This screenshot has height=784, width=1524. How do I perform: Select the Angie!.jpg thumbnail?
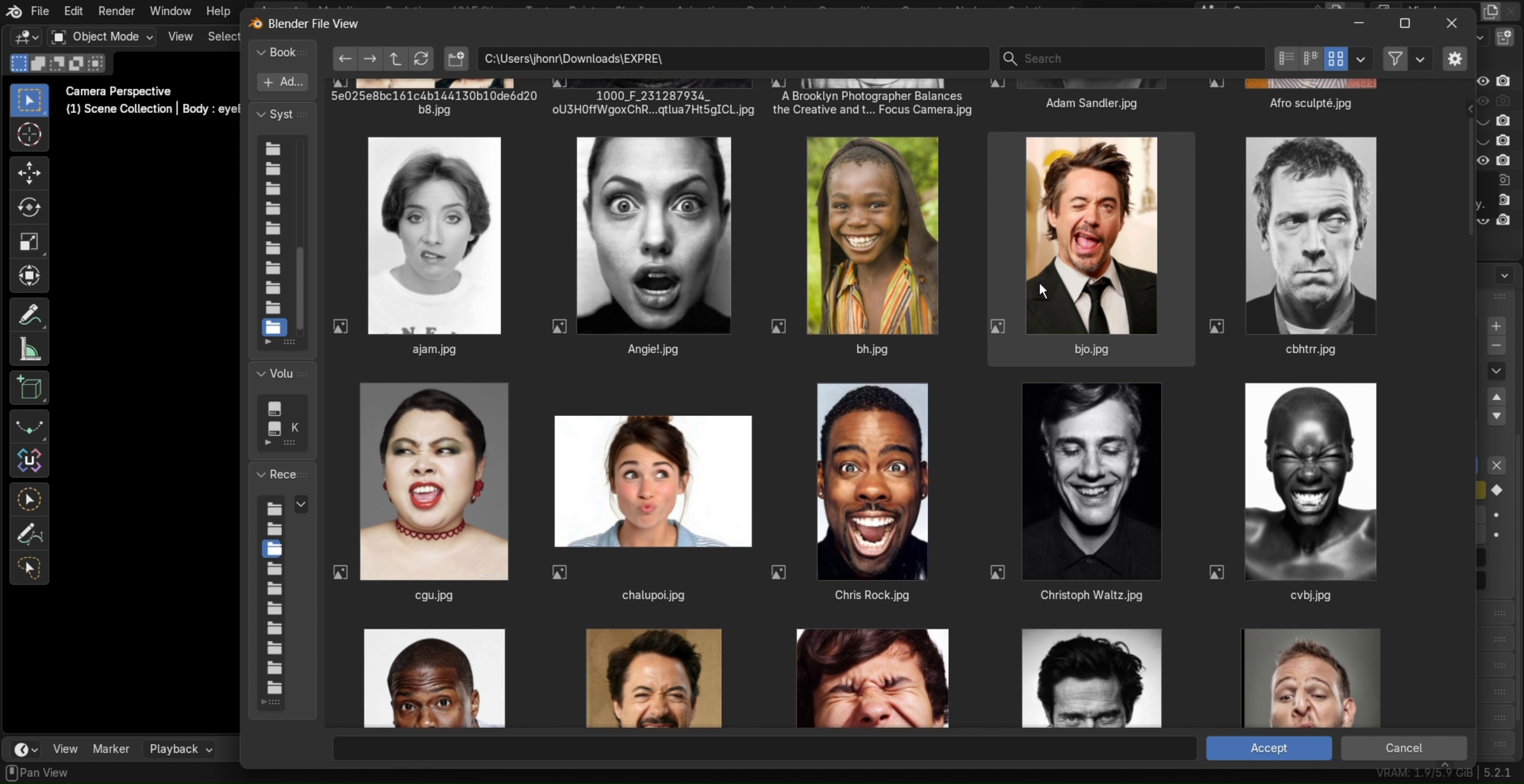pyautogui.click(x=654, y=236)
